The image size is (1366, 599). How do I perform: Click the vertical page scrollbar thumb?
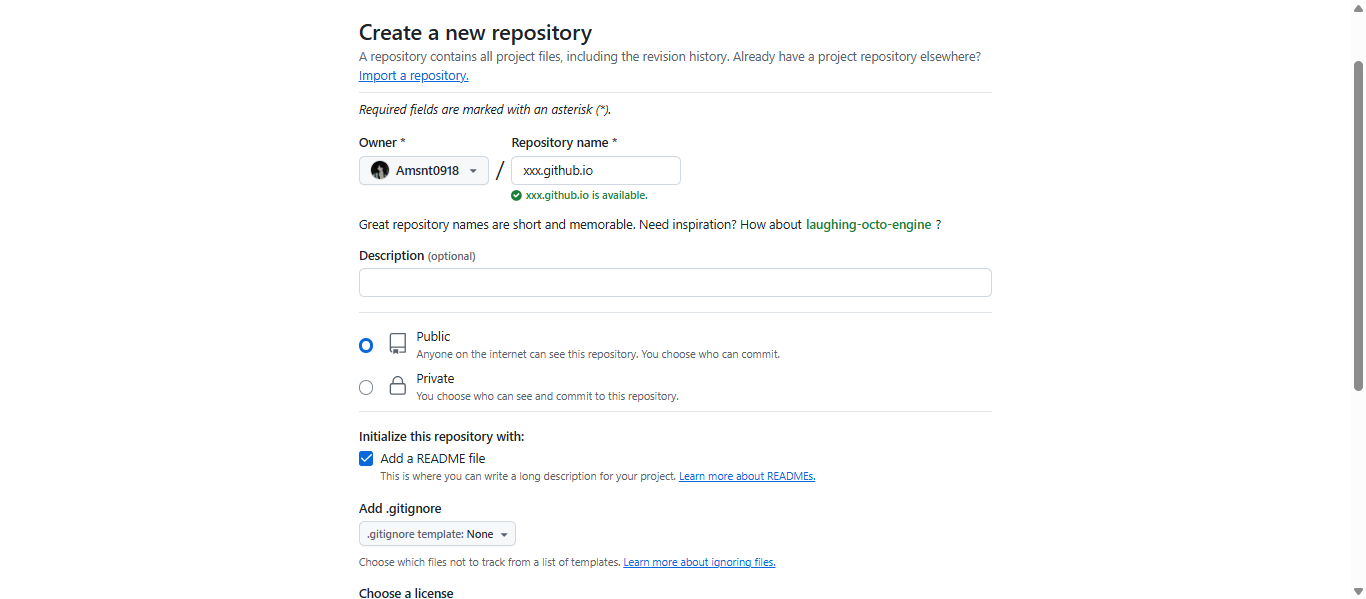pyautogui.click(x=1358, y=225)
